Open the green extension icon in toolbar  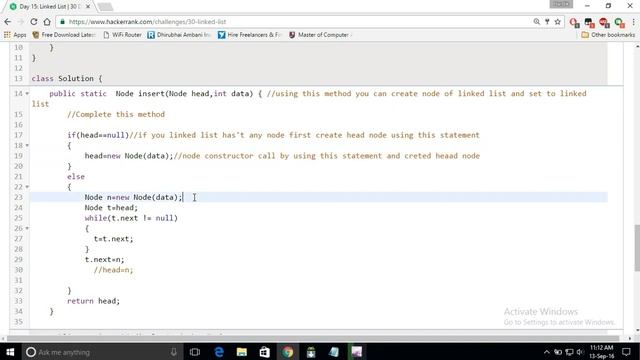[619, 22]
